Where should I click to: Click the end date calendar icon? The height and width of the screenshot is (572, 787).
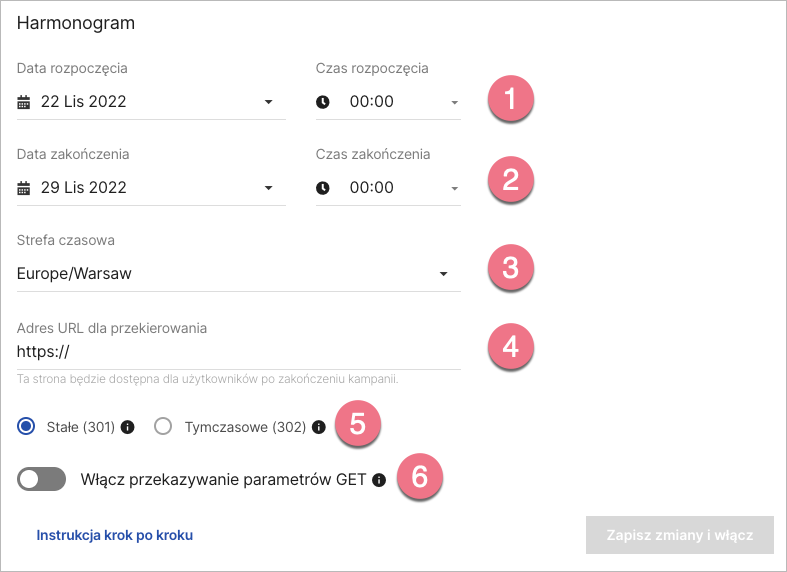(25, 188)
